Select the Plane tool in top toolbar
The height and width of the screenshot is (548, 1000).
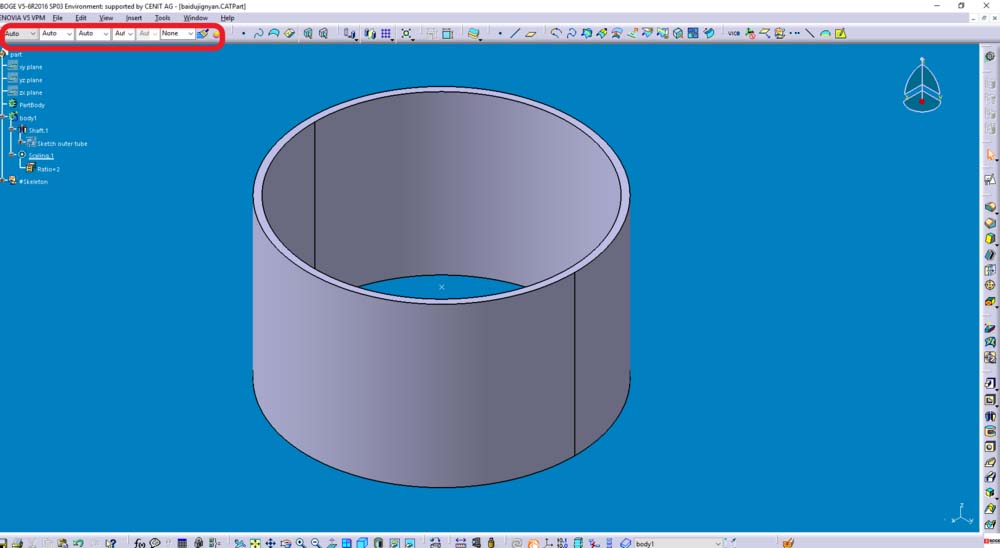pyautogui.click(x=530, y=34)
